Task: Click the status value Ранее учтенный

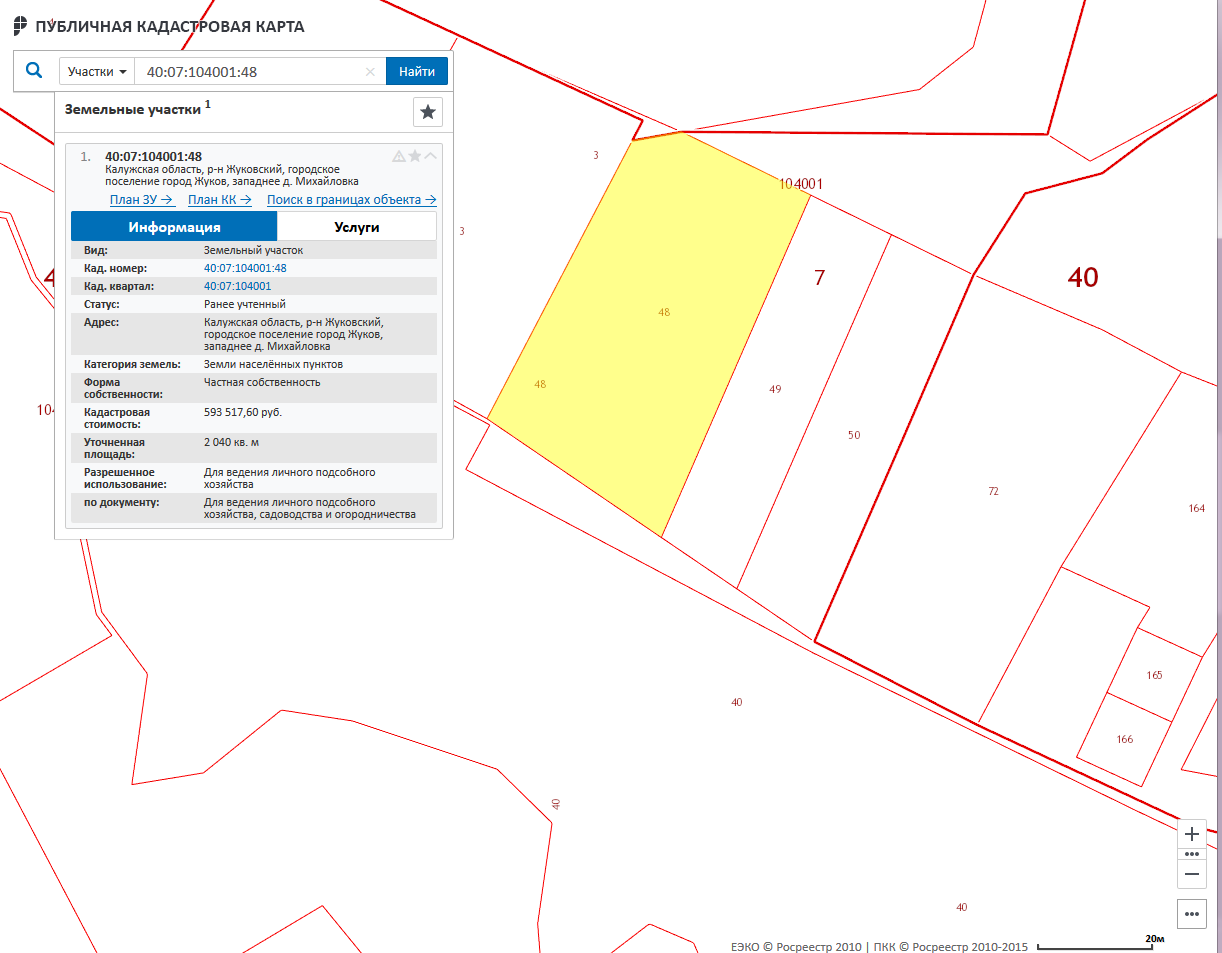Action: pyautogui.click(x=245, y=304)
